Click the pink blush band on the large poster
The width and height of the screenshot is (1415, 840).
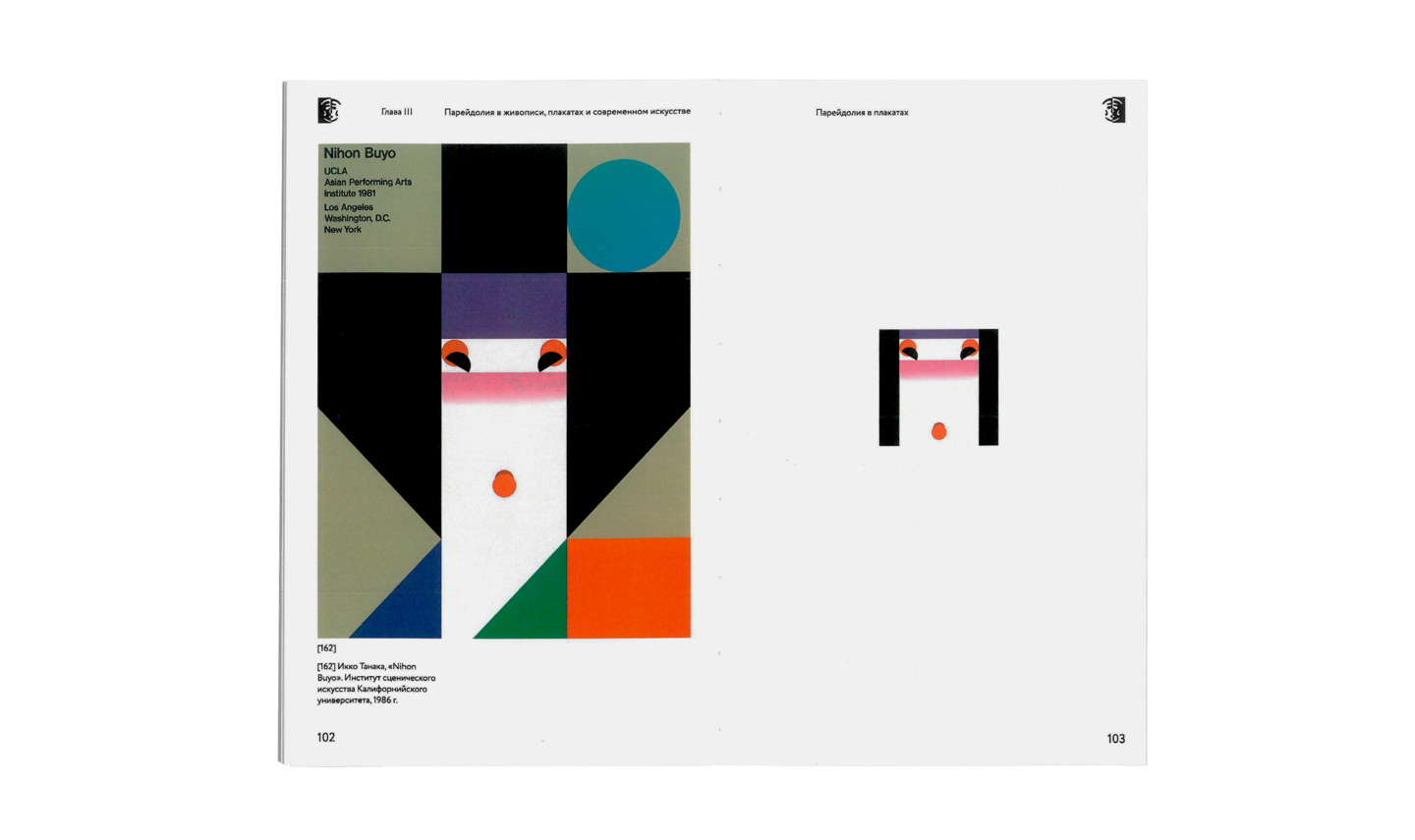[x=504, y=386]
